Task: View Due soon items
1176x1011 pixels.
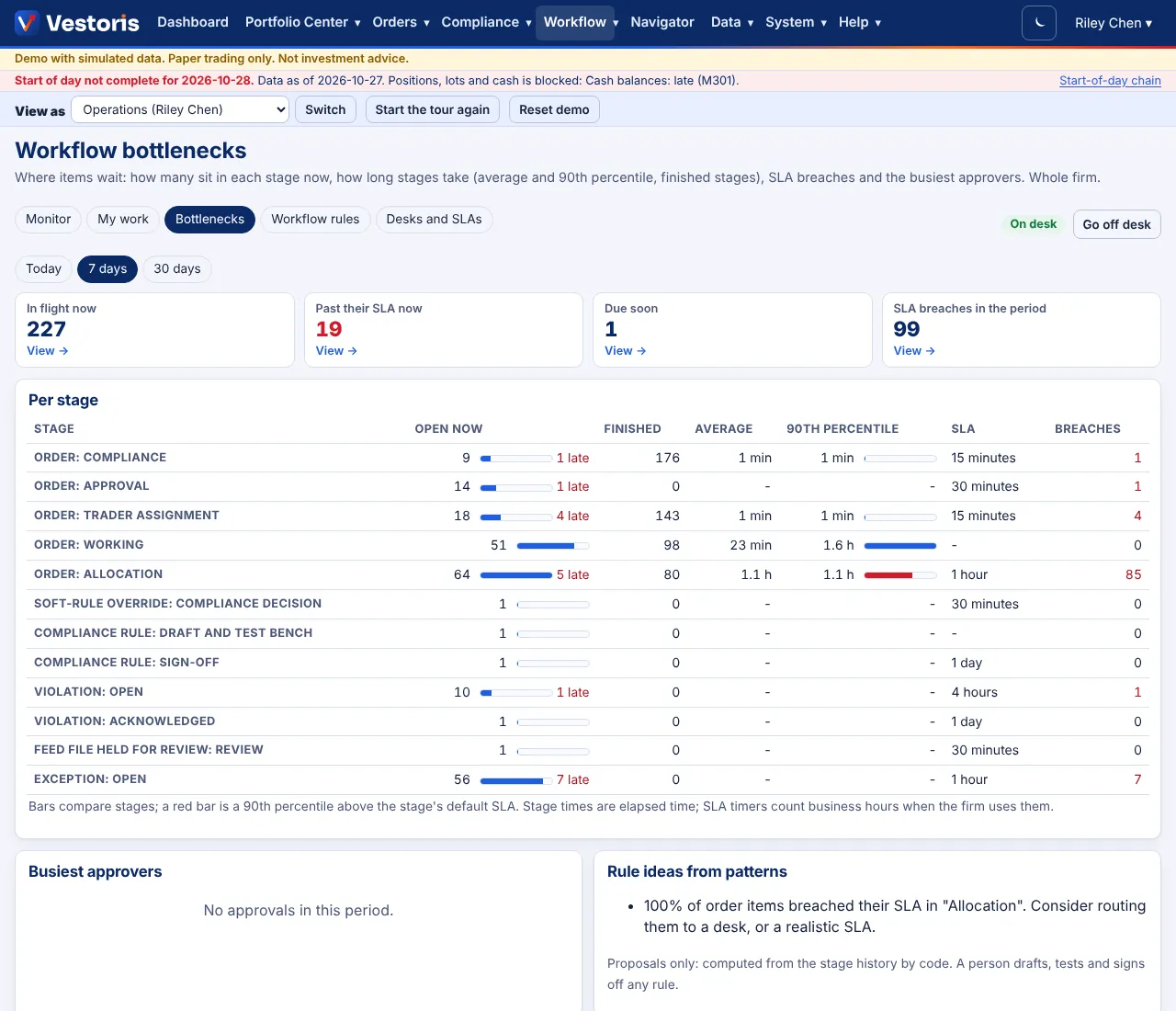Action: point(625,351)
